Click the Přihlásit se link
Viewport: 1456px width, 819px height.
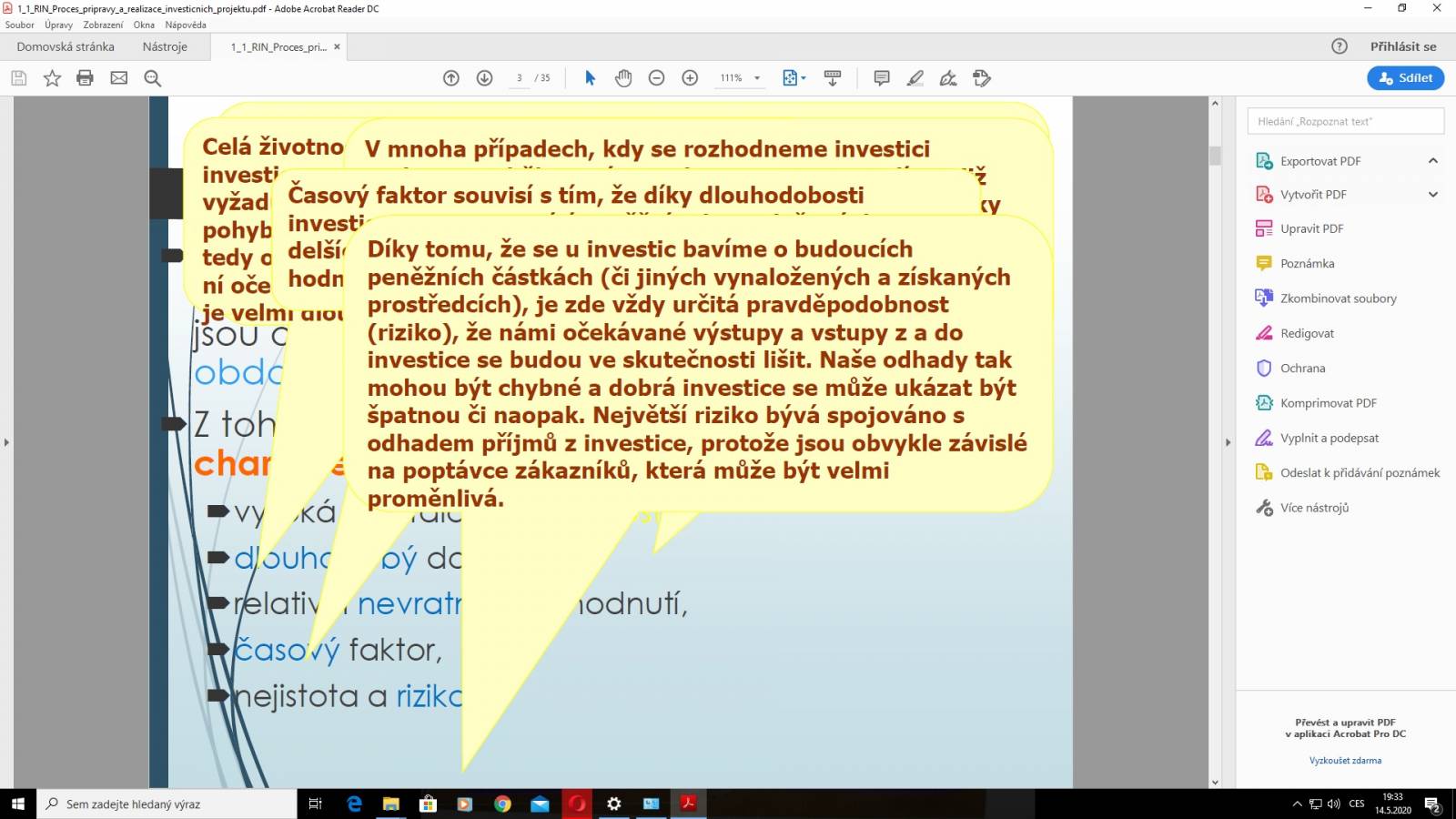coord(1403,46)
